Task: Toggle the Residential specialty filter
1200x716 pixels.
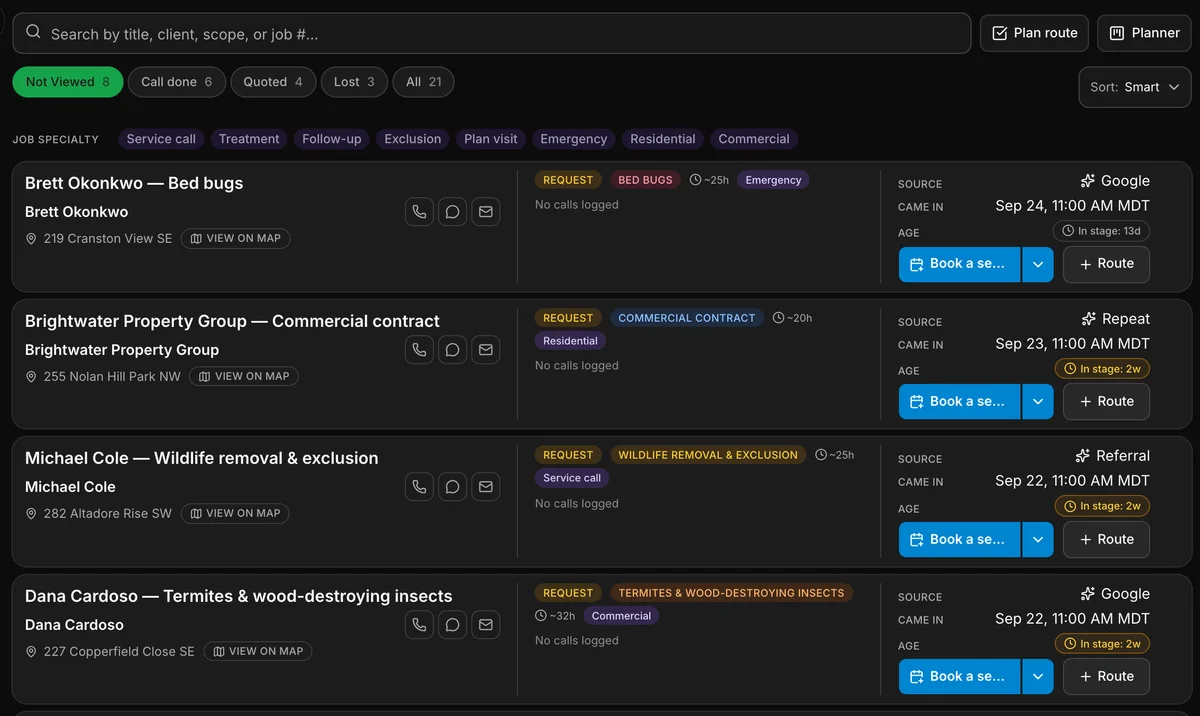Action: click(663, 139)
